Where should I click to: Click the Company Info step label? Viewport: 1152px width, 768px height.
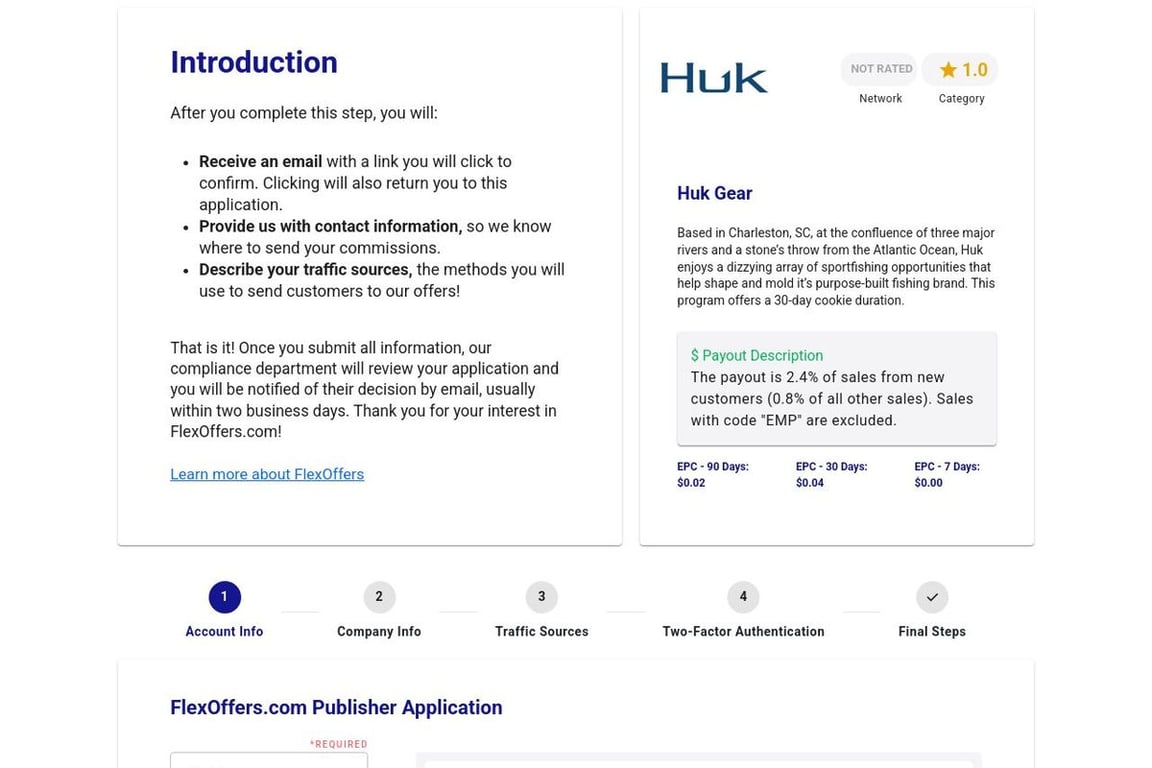click(379, 631)
